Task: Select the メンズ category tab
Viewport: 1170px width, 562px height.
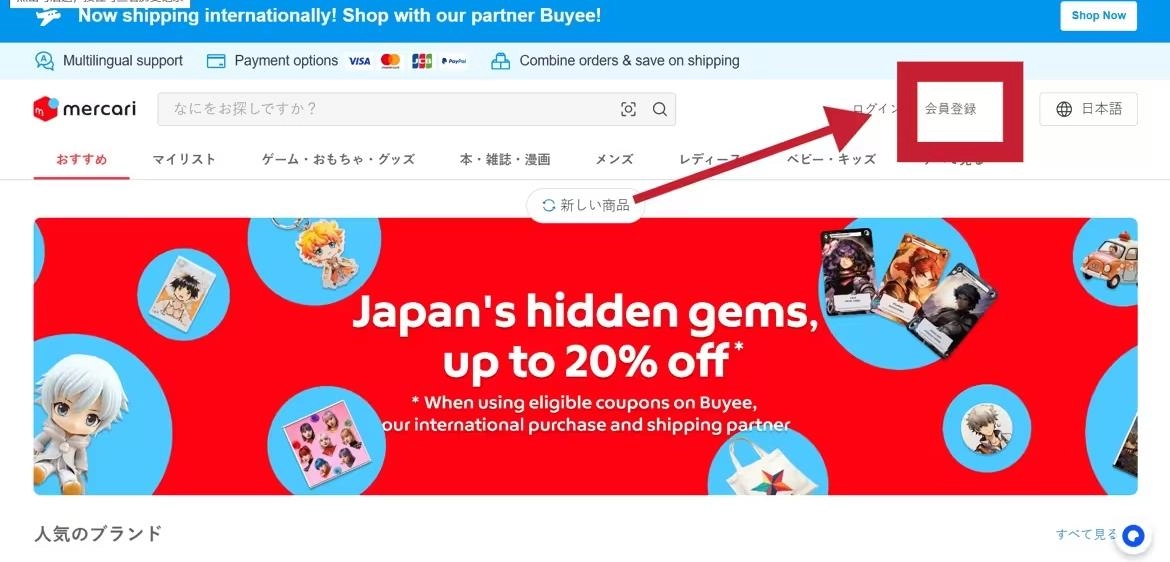Action: 614,159
